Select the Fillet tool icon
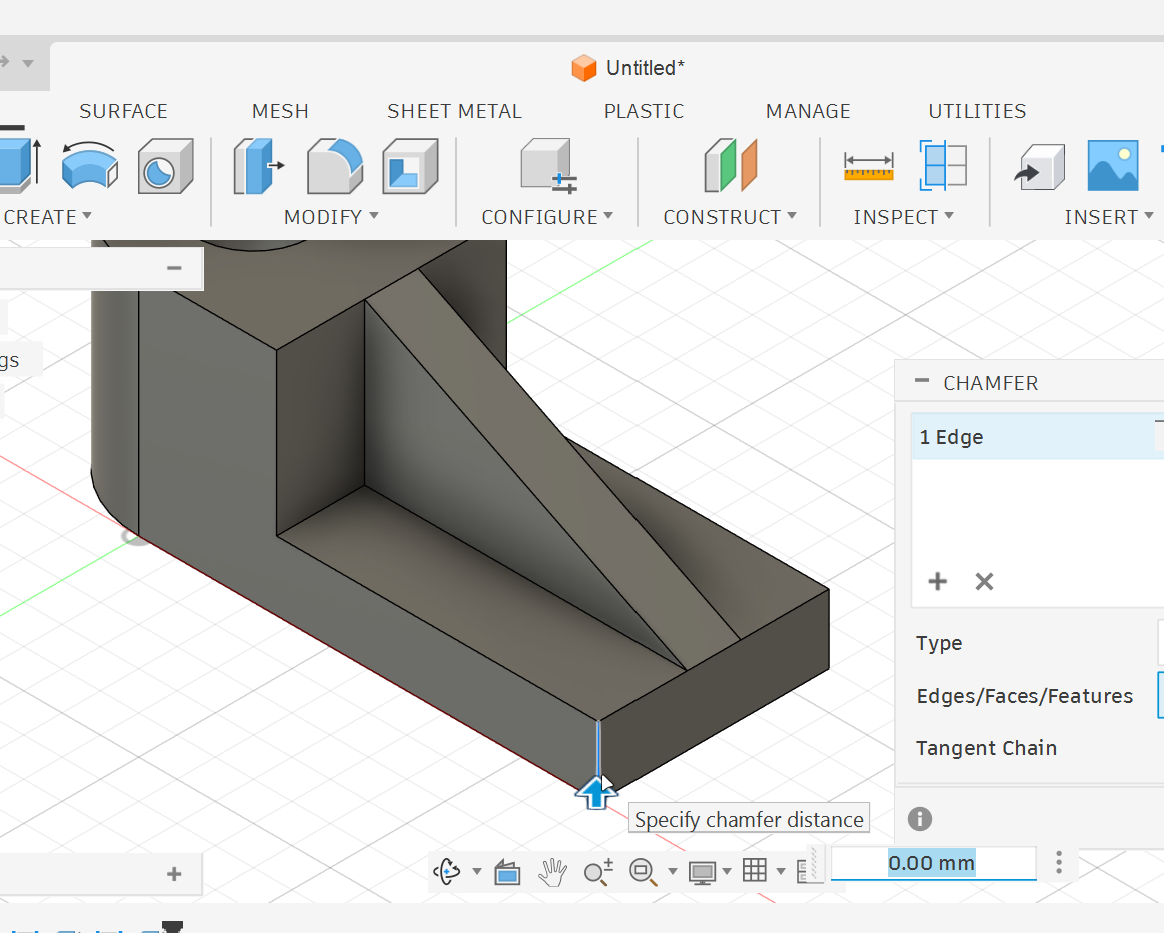The width and height of the screenshot is (1164, 933). point(335,166)
